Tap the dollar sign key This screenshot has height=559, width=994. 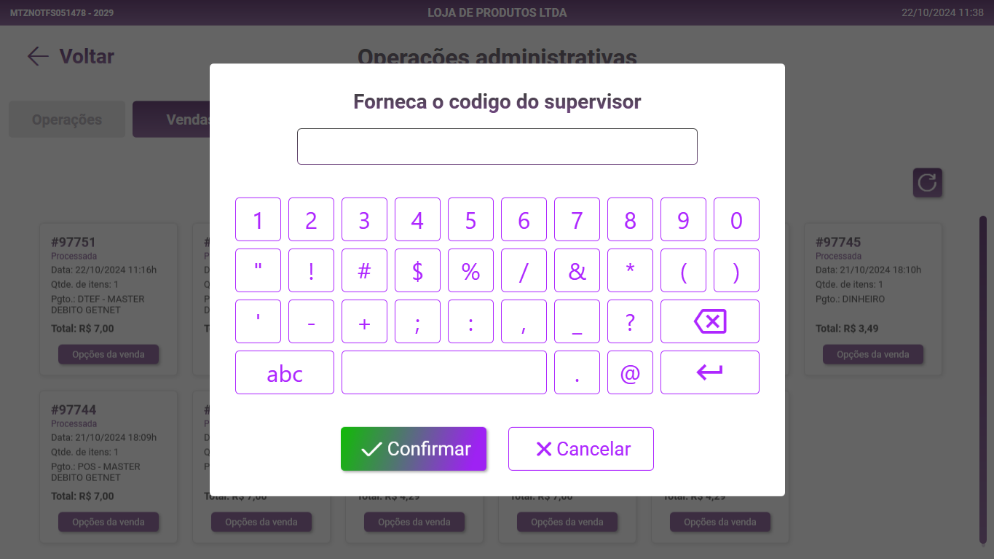[417, 270]
